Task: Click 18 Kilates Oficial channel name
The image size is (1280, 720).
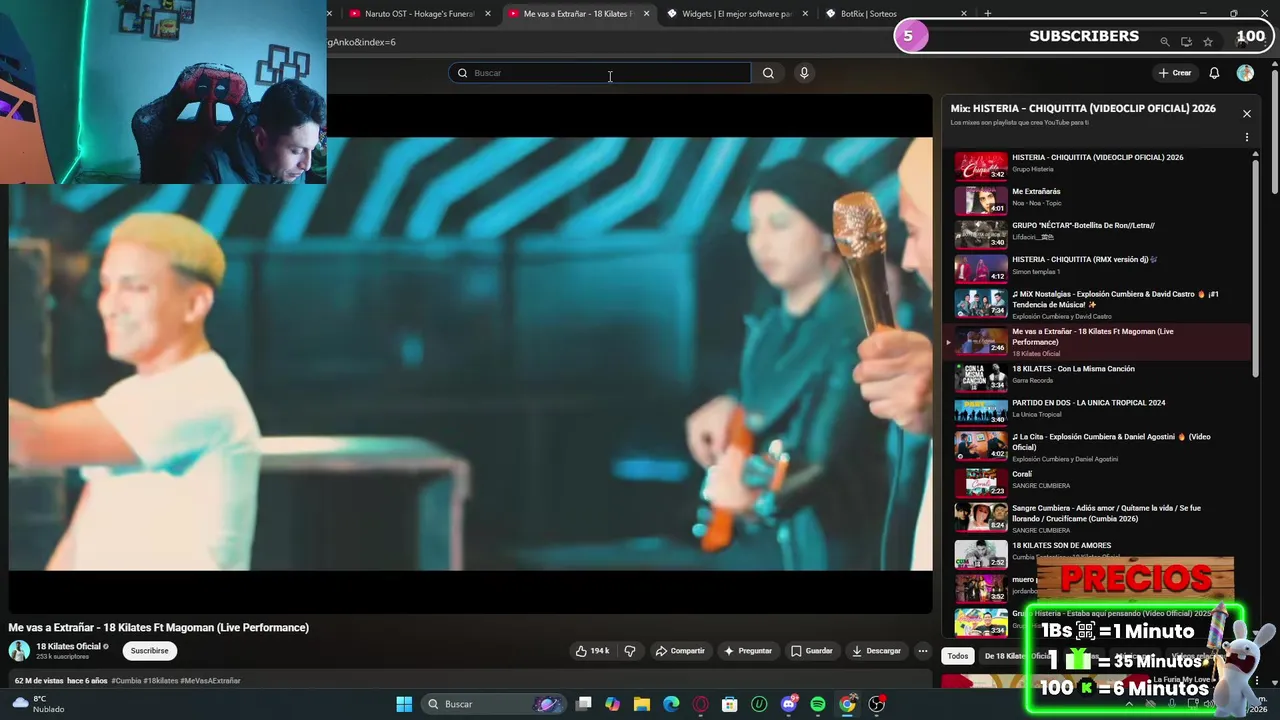Action: point(68,646)
